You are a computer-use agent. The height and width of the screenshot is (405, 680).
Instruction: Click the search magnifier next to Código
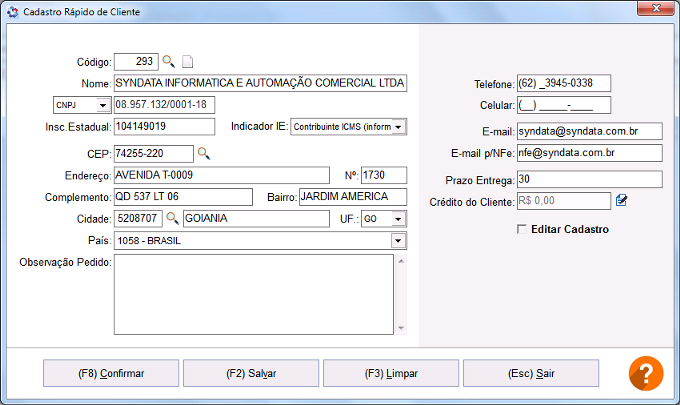coord(168,61)
